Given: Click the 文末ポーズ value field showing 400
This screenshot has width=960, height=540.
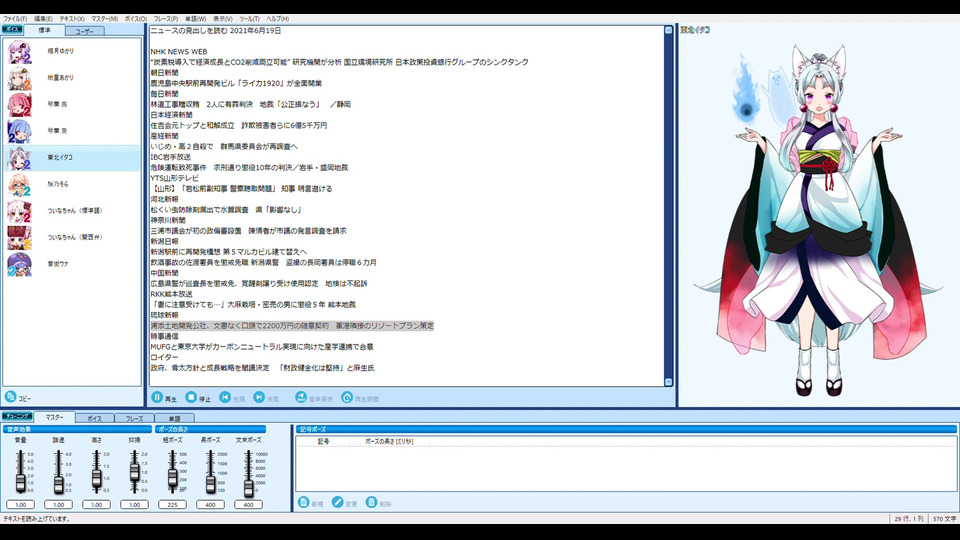Looking at the screenshot, I should click(x=248, y=504).
